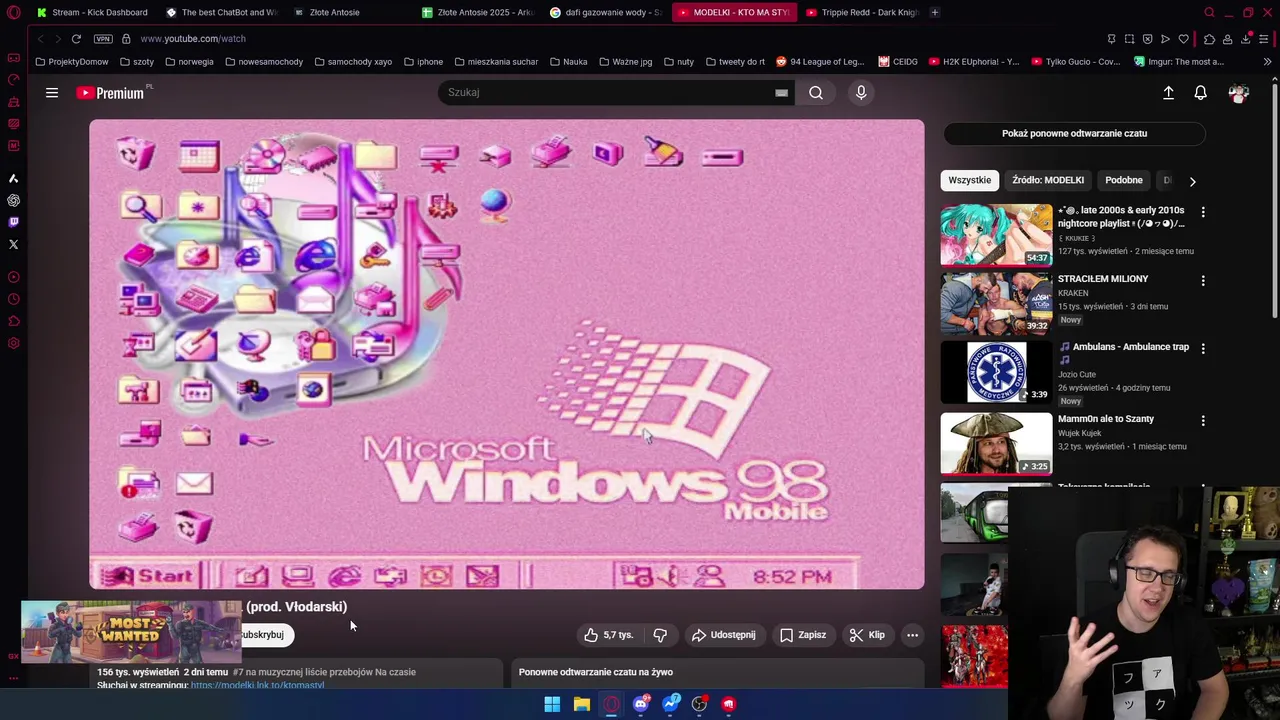The image size is (1280, 720).
Task: Dislike the video
Action: tap(660, 635)
